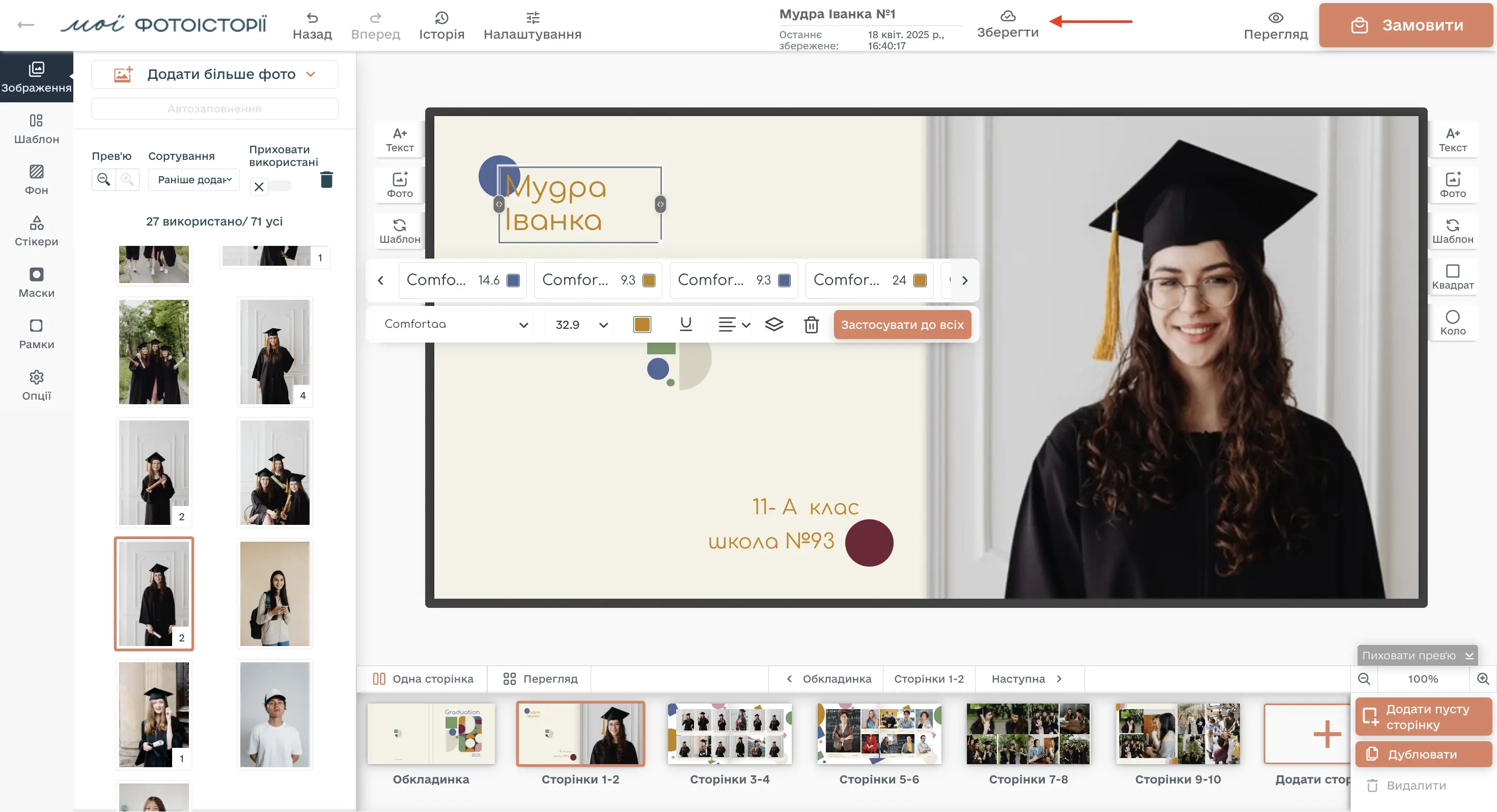Open the text alignment dropdown

[734, 325]
